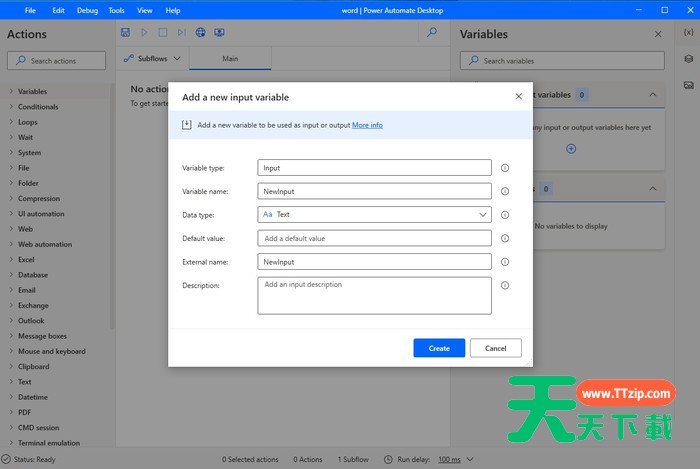This screenshot has width=700, height=469.
Task: Collapse the Input/output variables section
Action: 652,95
